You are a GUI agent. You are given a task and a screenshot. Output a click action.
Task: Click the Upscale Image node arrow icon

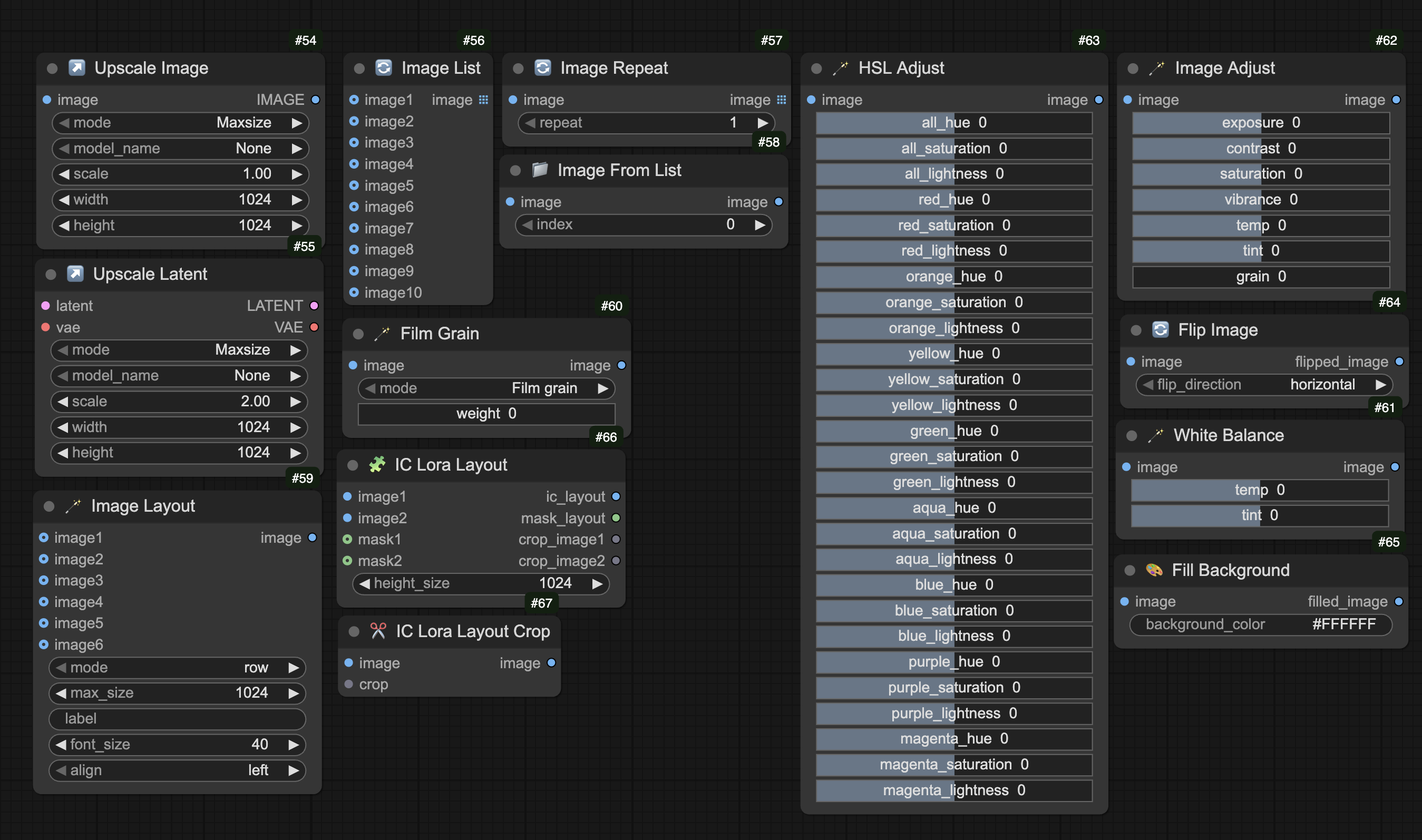tap(76, 68)
